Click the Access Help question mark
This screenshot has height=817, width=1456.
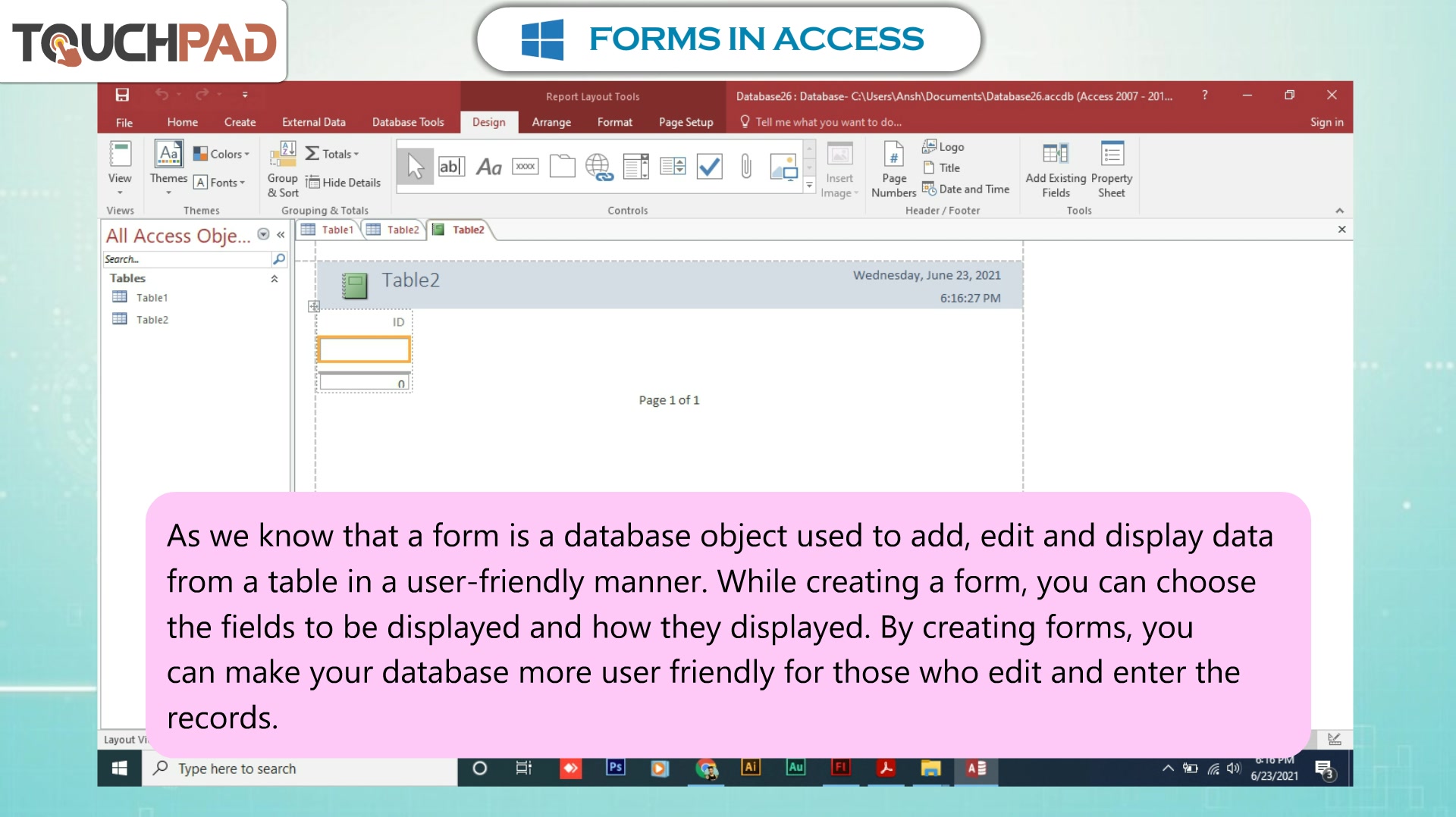[x=1204, y=95]
